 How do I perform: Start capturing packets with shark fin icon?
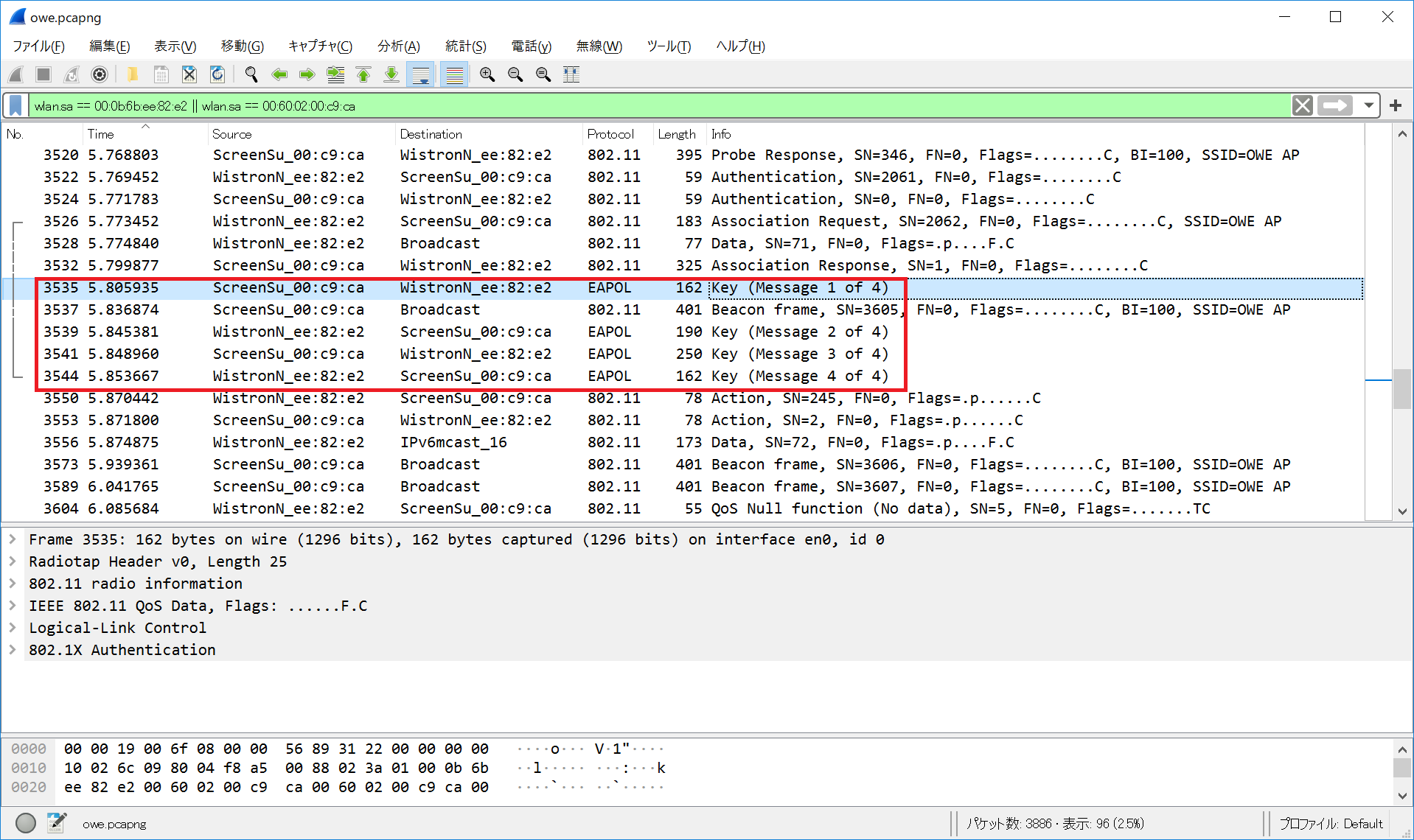point(16,74)
